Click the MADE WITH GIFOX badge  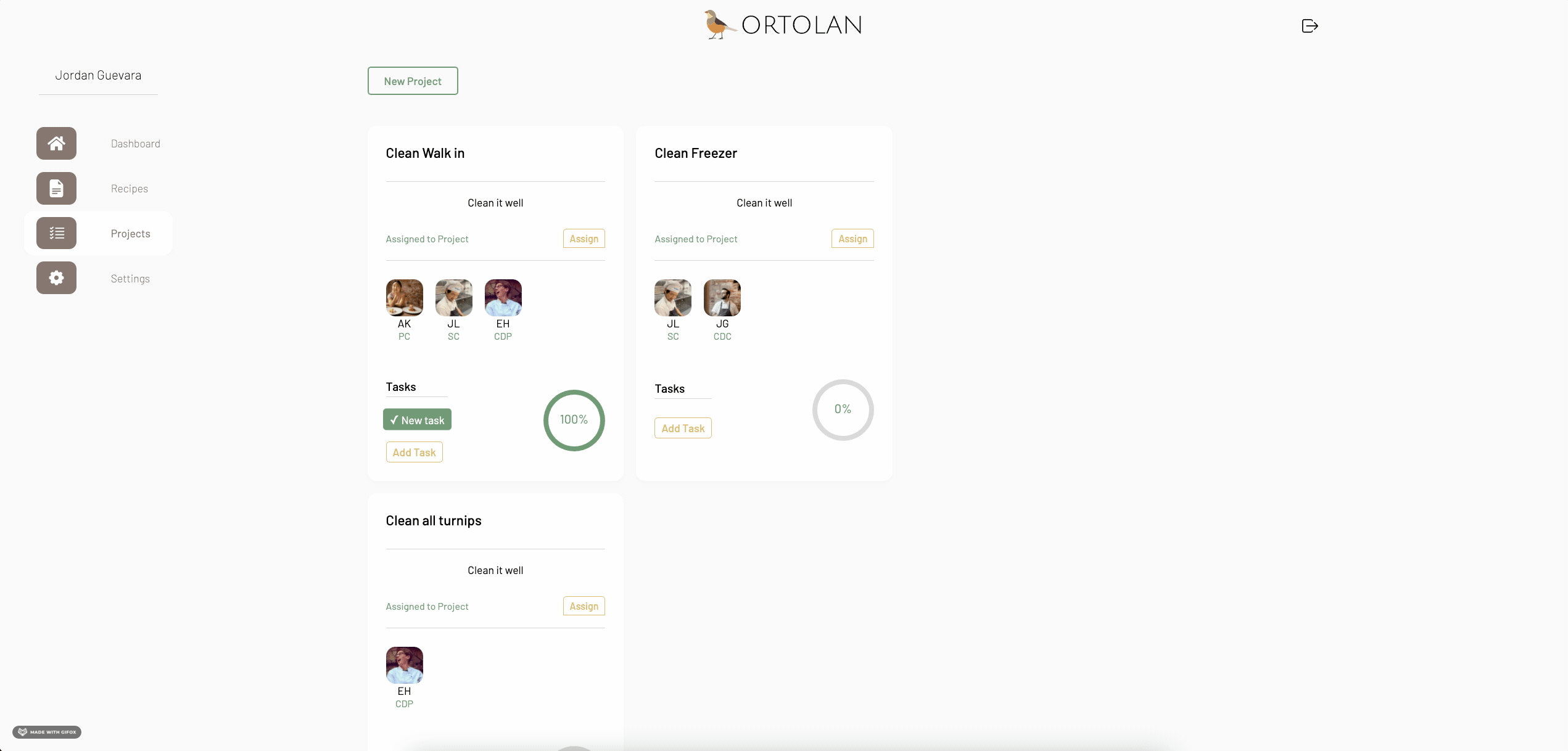point(47,732)
